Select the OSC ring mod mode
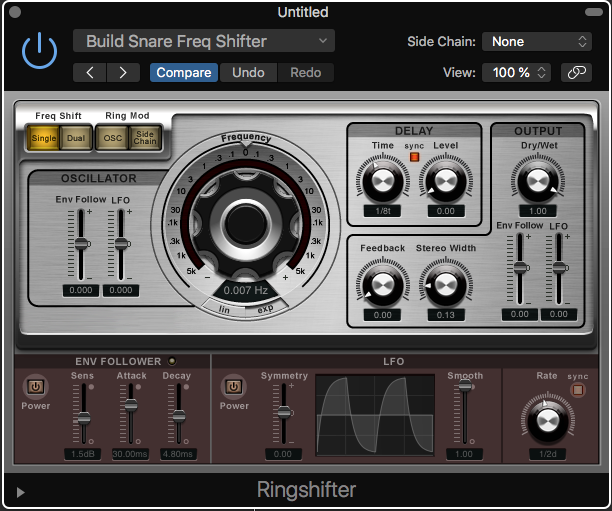Viewport: 612px width, 511px height. [112, 138]
